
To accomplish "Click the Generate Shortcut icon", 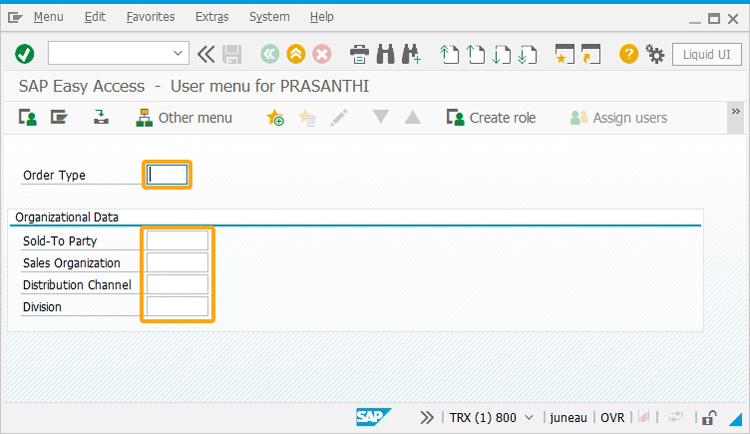I will 591,54.
